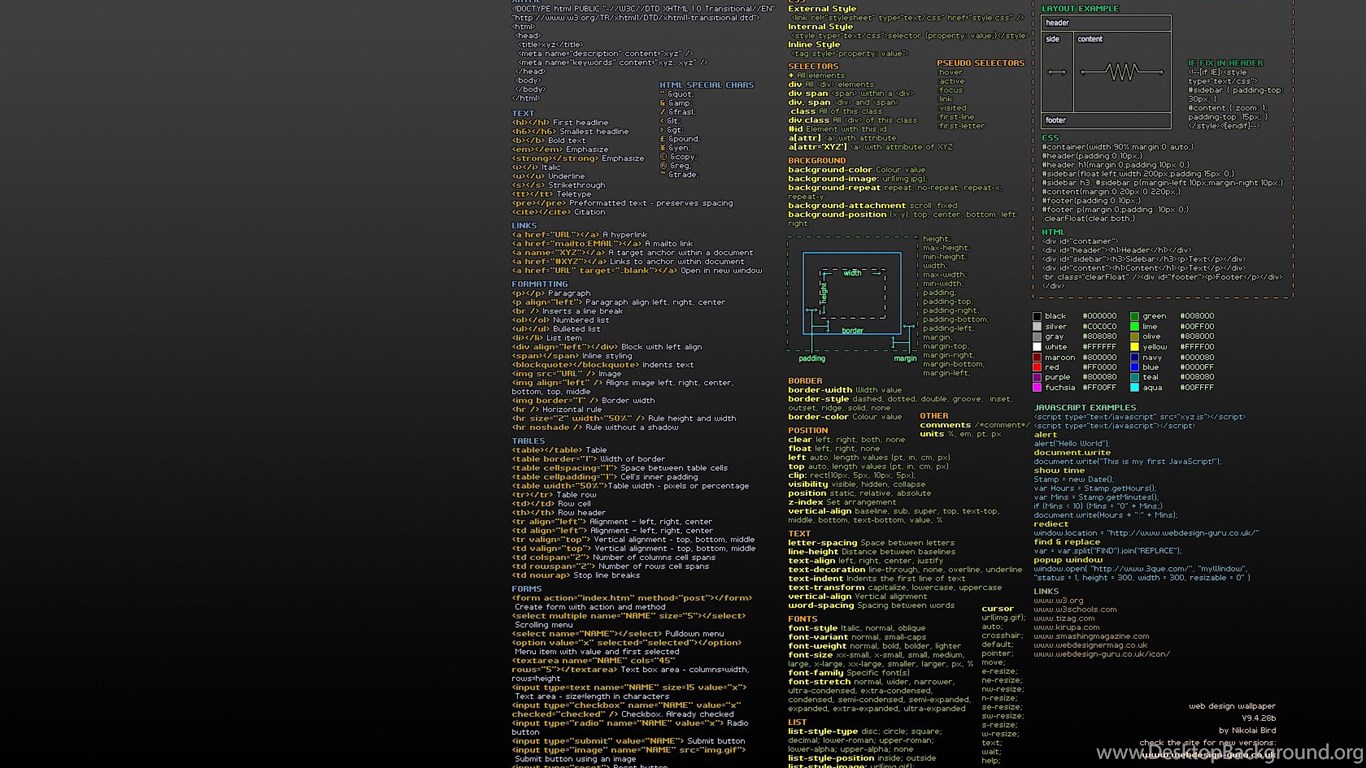Click the teal color swatch

click(x=1135, y=377)
